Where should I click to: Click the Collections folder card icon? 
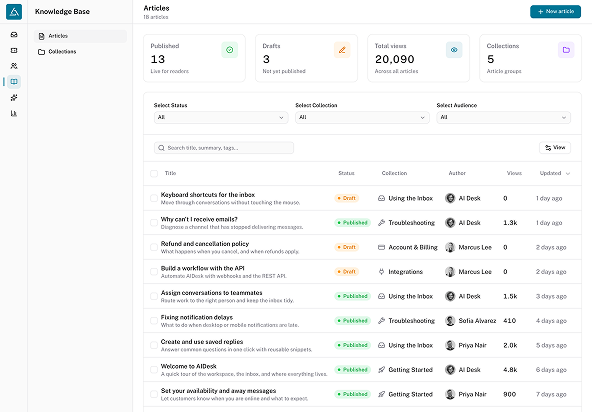pyautogui.click(x=566, y=50)
